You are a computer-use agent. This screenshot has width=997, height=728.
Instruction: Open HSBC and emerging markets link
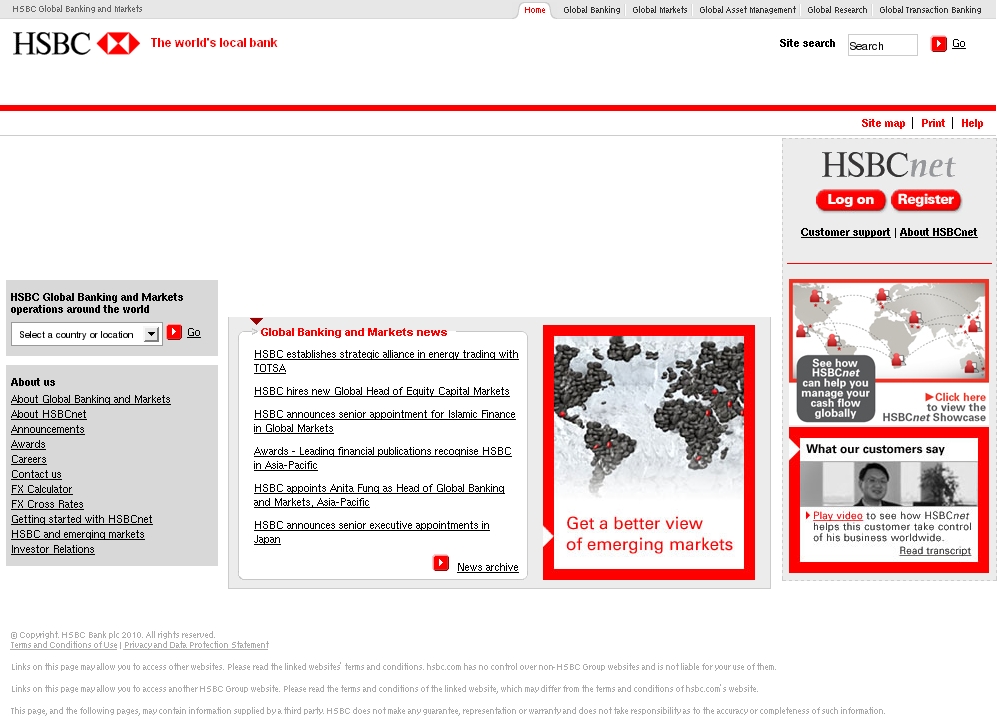click(78, 534)
